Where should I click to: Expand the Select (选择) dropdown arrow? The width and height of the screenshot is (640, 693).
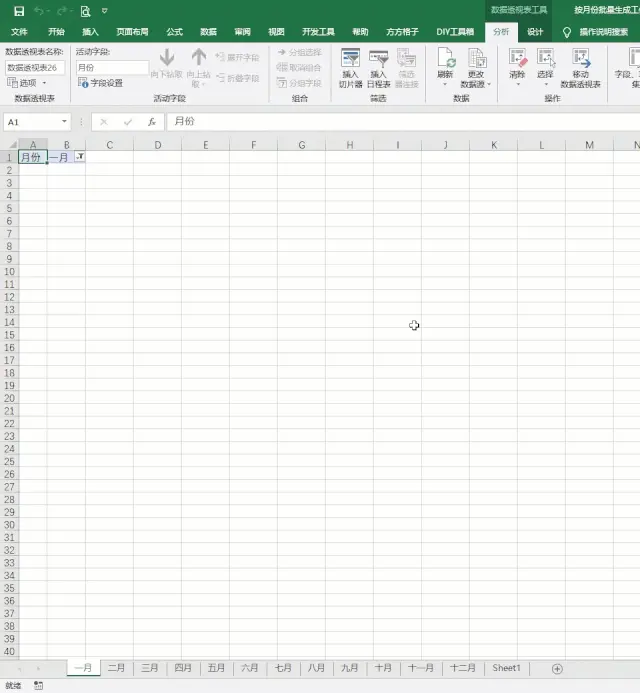(x=546, y=84)
